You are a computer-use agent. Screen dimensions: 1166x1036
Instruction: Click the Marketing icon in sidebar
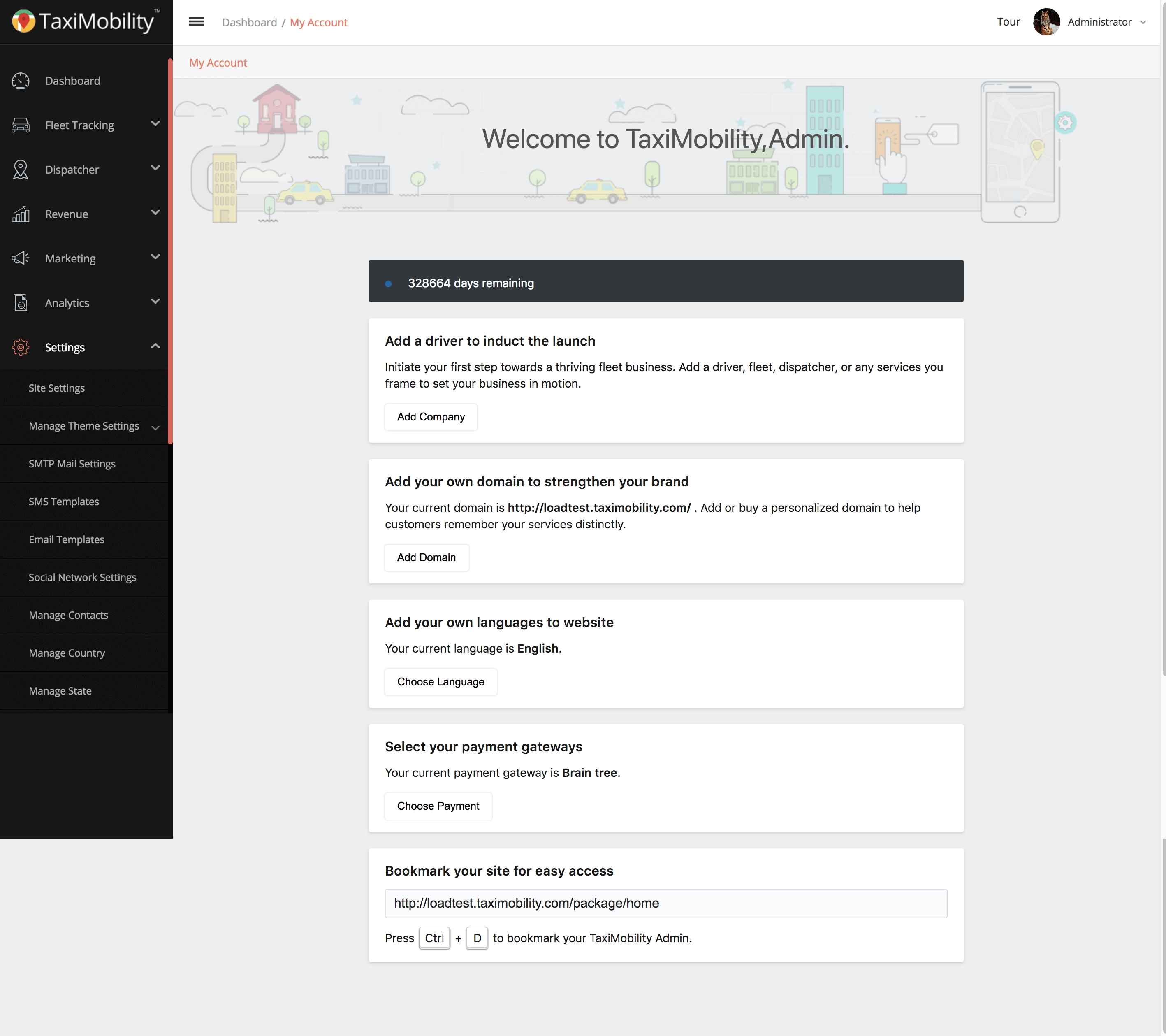tap(21, 258)
